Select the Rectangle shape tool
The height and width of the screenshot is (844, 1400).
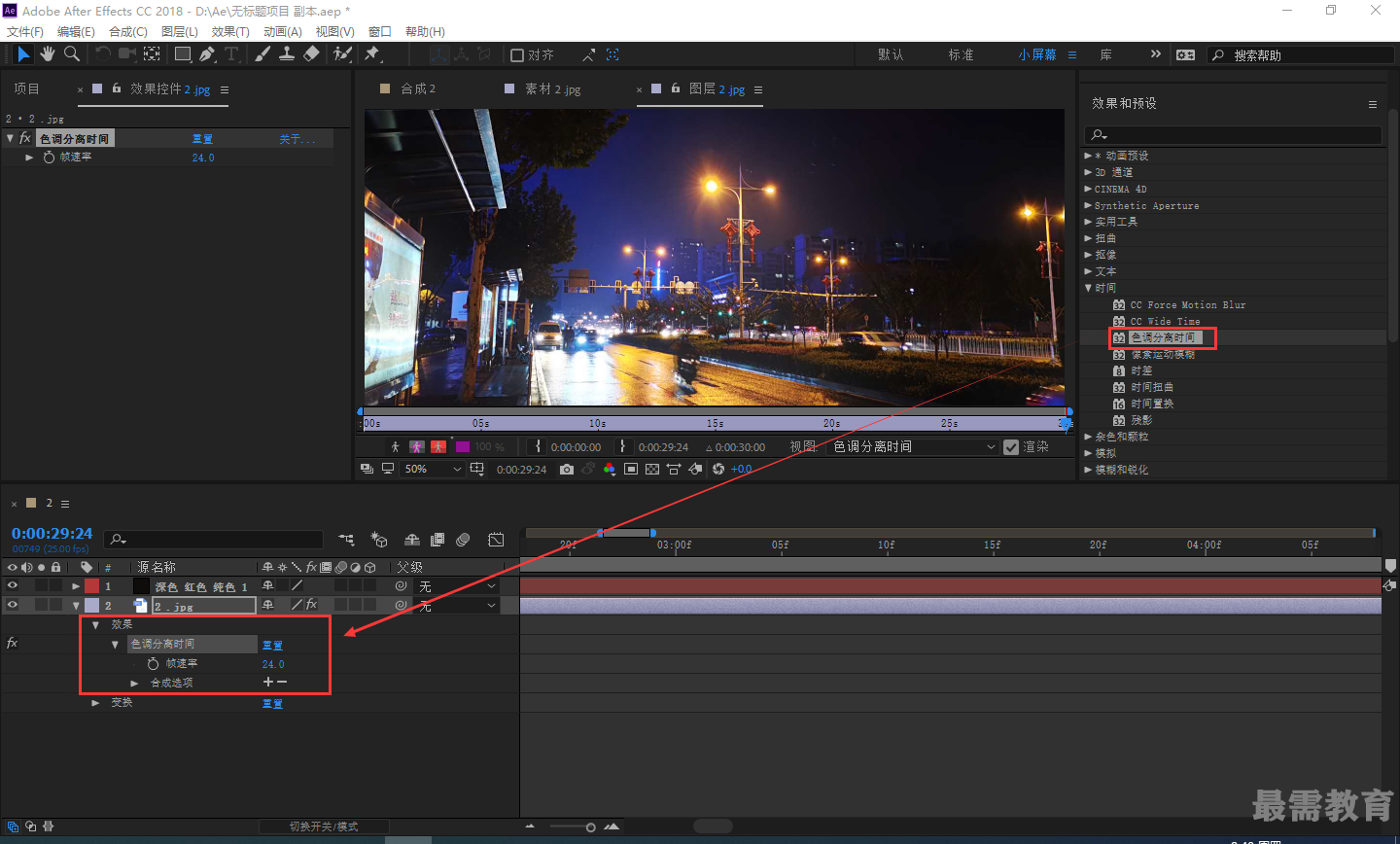[183, 54]
